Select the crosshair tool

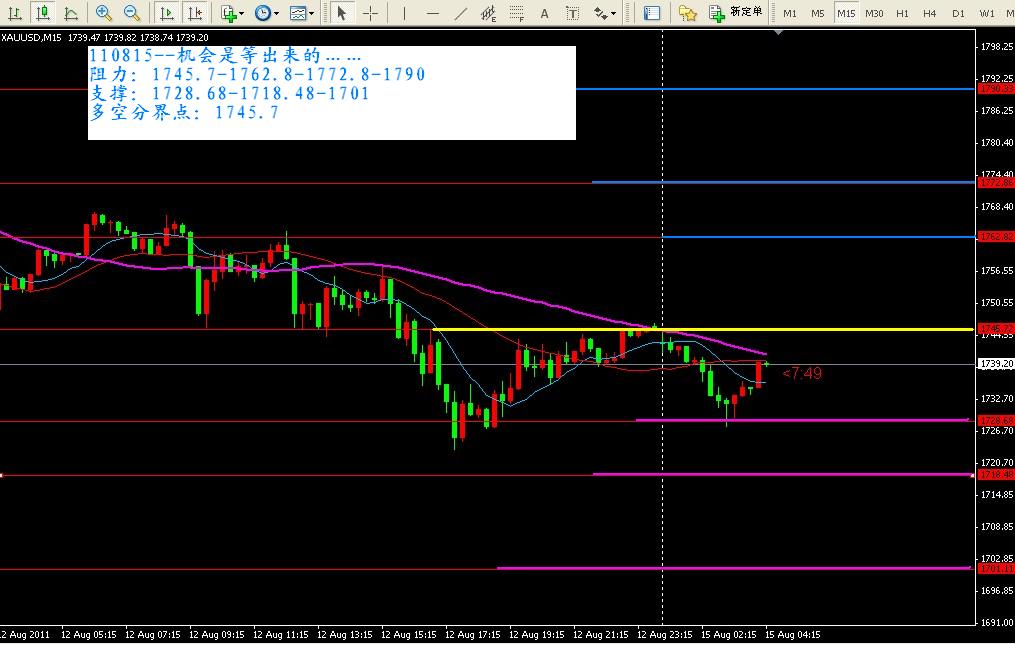(x=370, y=13)
